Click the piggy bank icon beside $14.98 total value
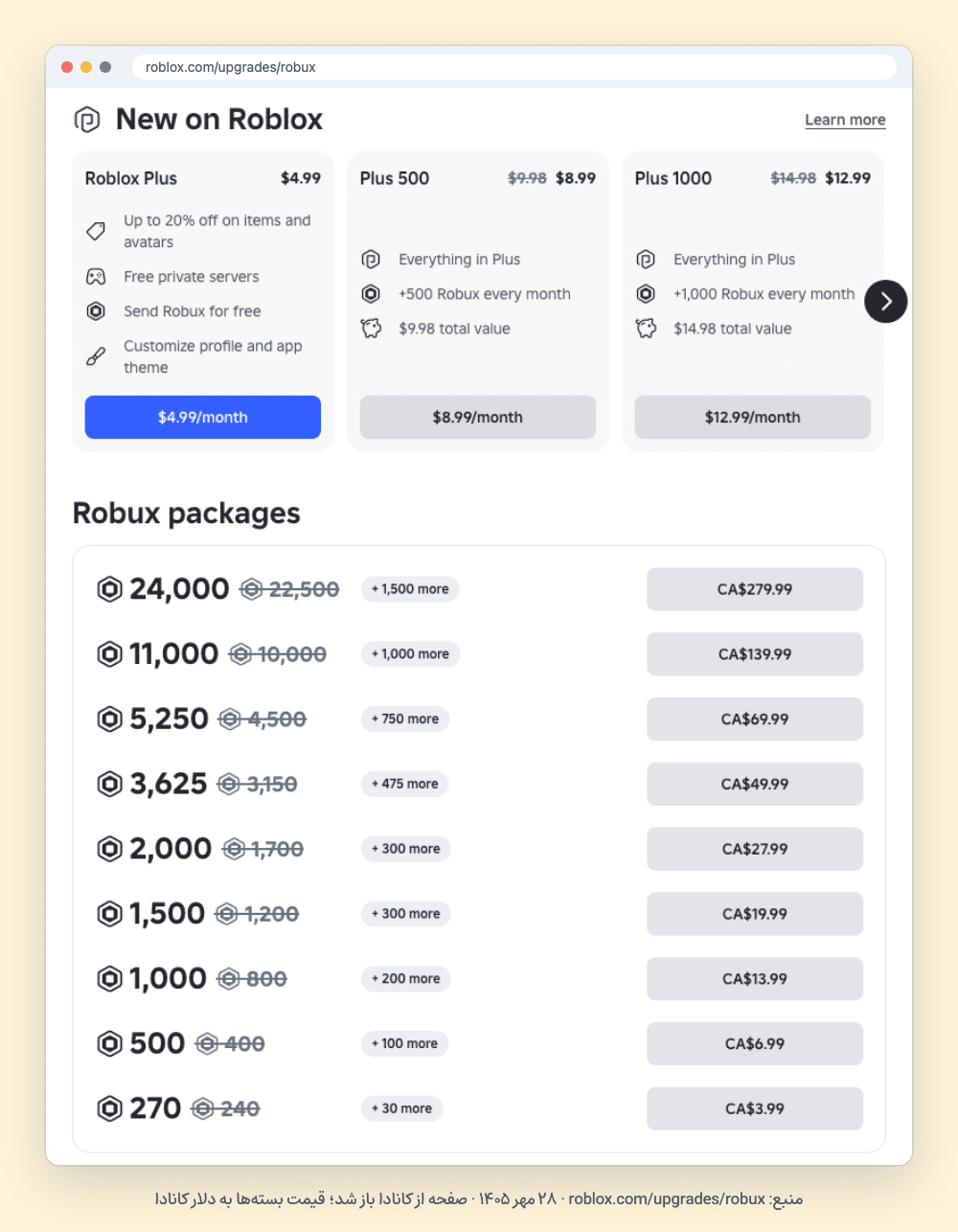This screenshot has width=958, height=1232. pos(646,329)
